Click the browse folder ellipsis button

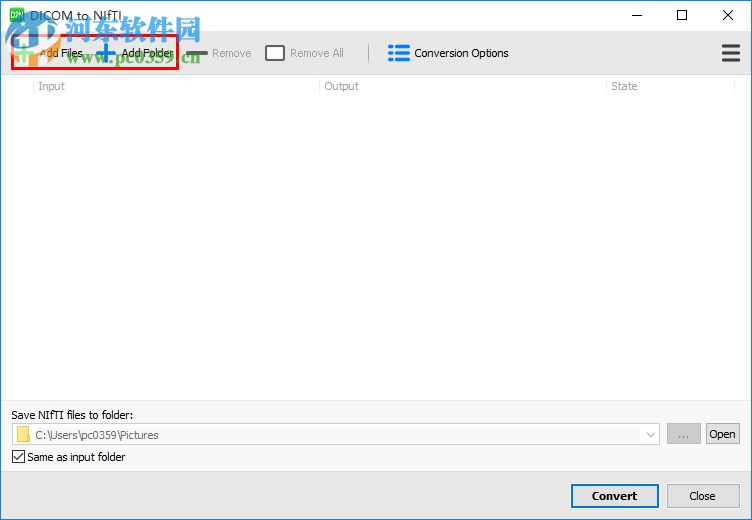click(x=683, y=434)
